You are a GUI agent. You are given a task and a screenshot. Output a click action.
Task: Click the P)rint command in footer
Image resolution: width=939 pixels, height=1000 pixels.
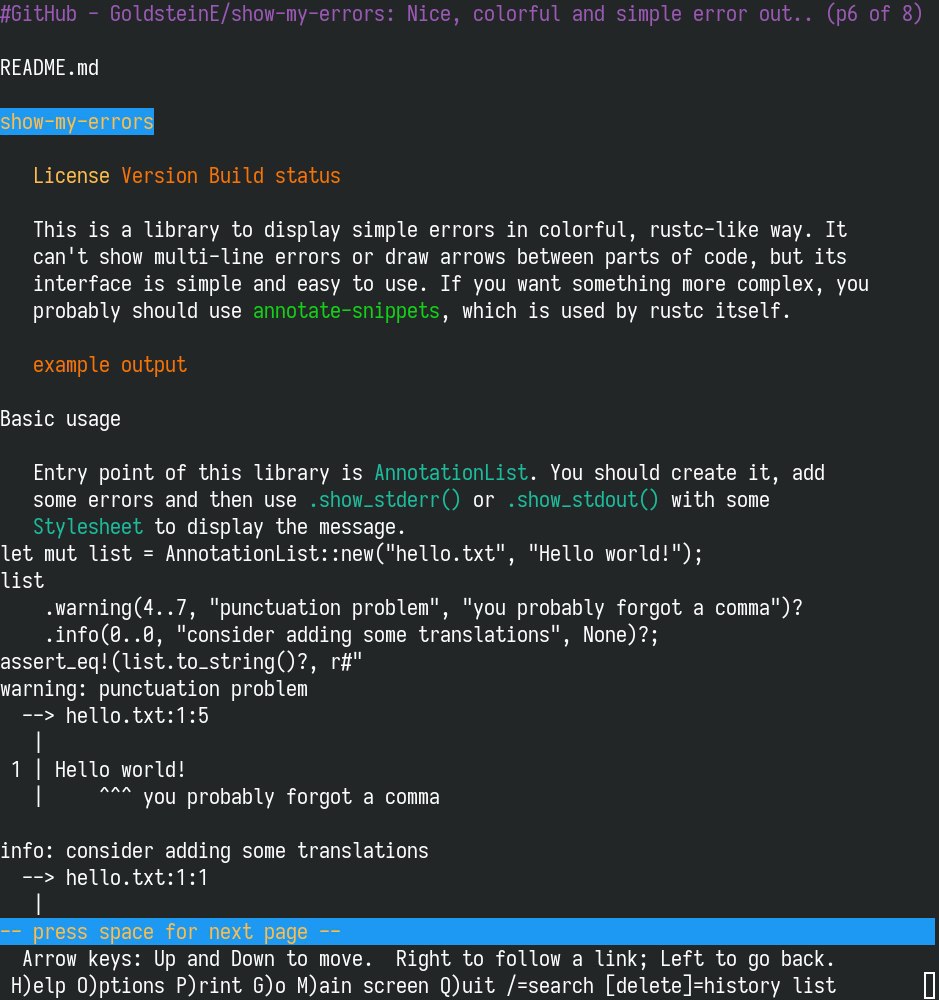click(x=209, y=986)
